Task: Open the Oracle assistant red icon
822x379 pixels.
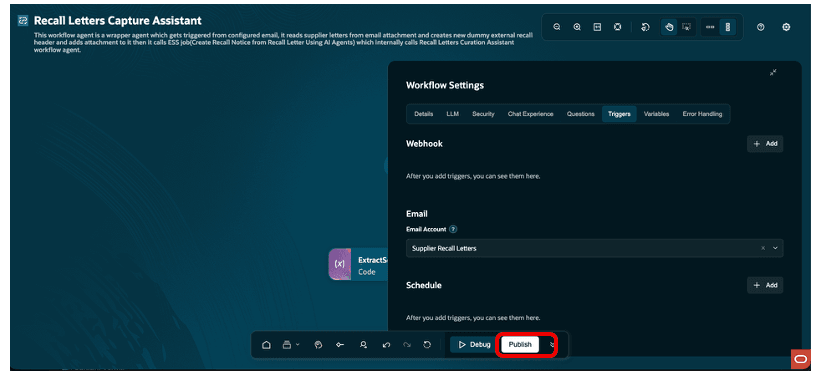Action: (x=801, y=359)
